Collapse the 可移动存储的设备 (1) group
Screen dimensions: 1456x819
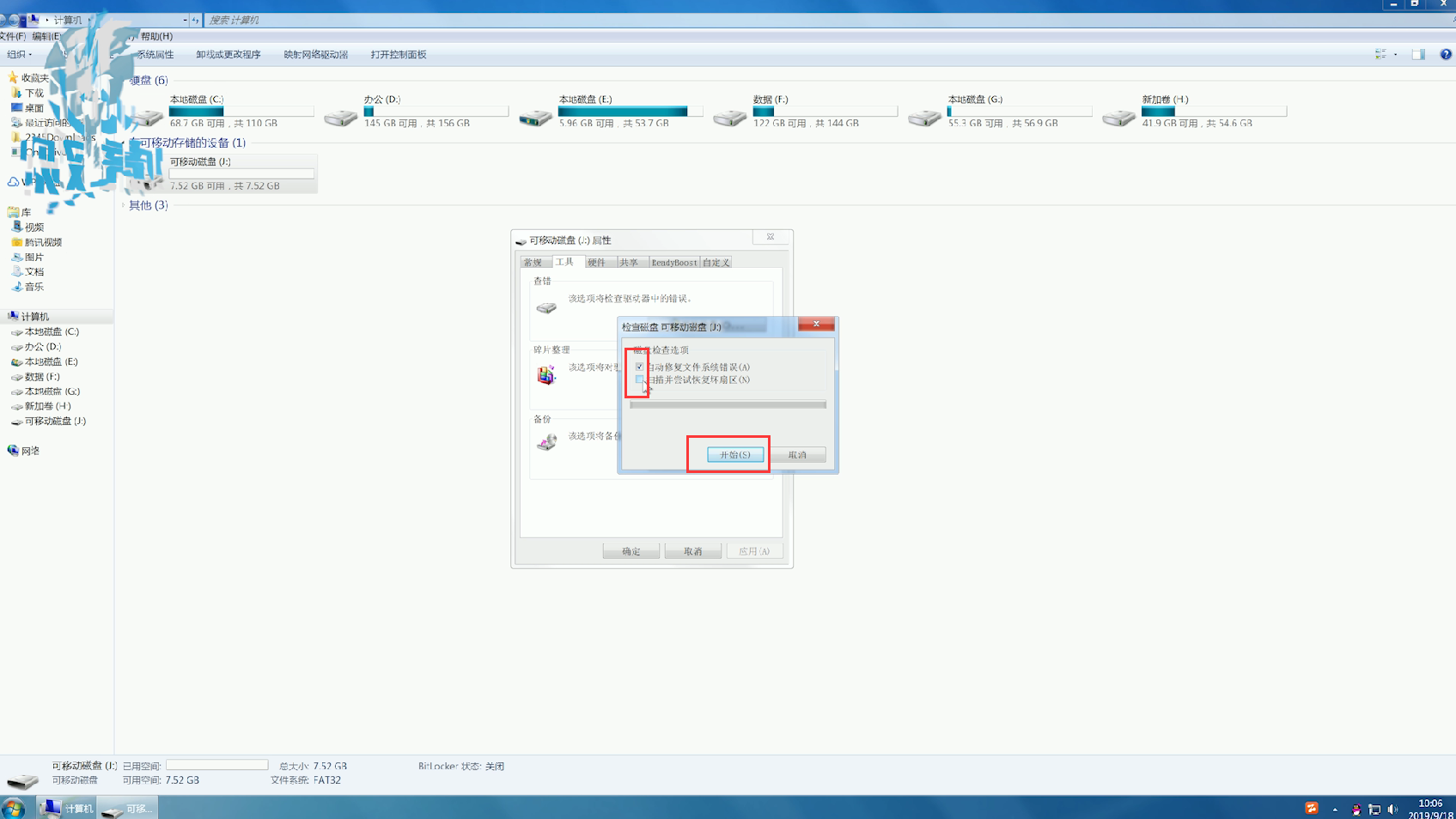point(124,143)
